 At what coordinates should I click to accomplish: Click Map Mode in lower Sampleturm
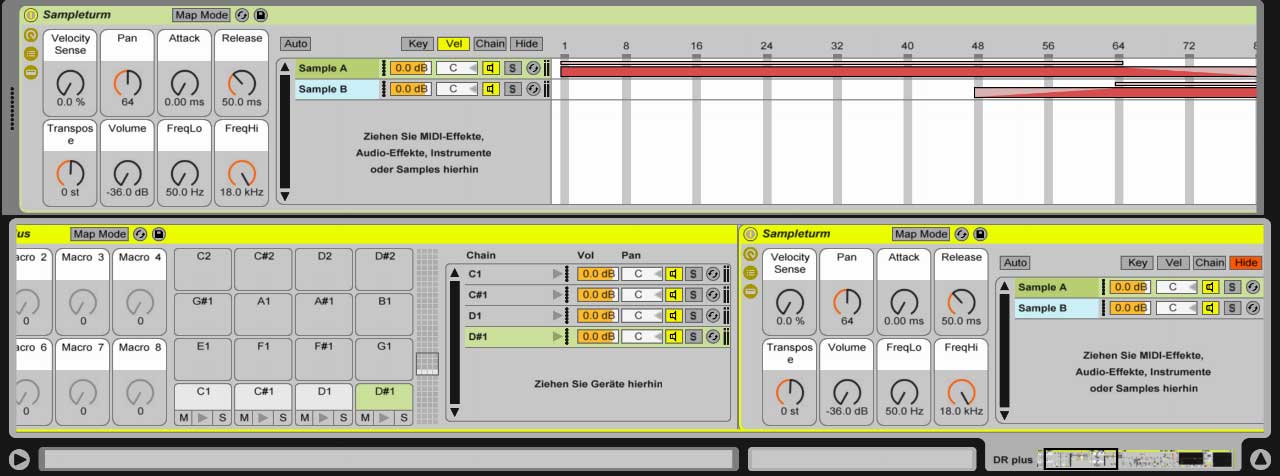tap(921, 234)
